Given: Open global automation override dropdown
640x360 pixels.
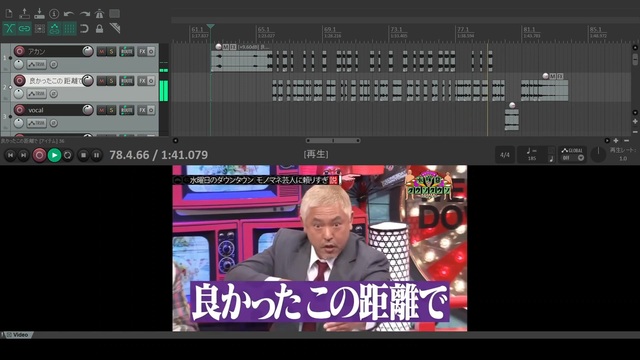Looking at the screenshot, I should pos(572,155).
